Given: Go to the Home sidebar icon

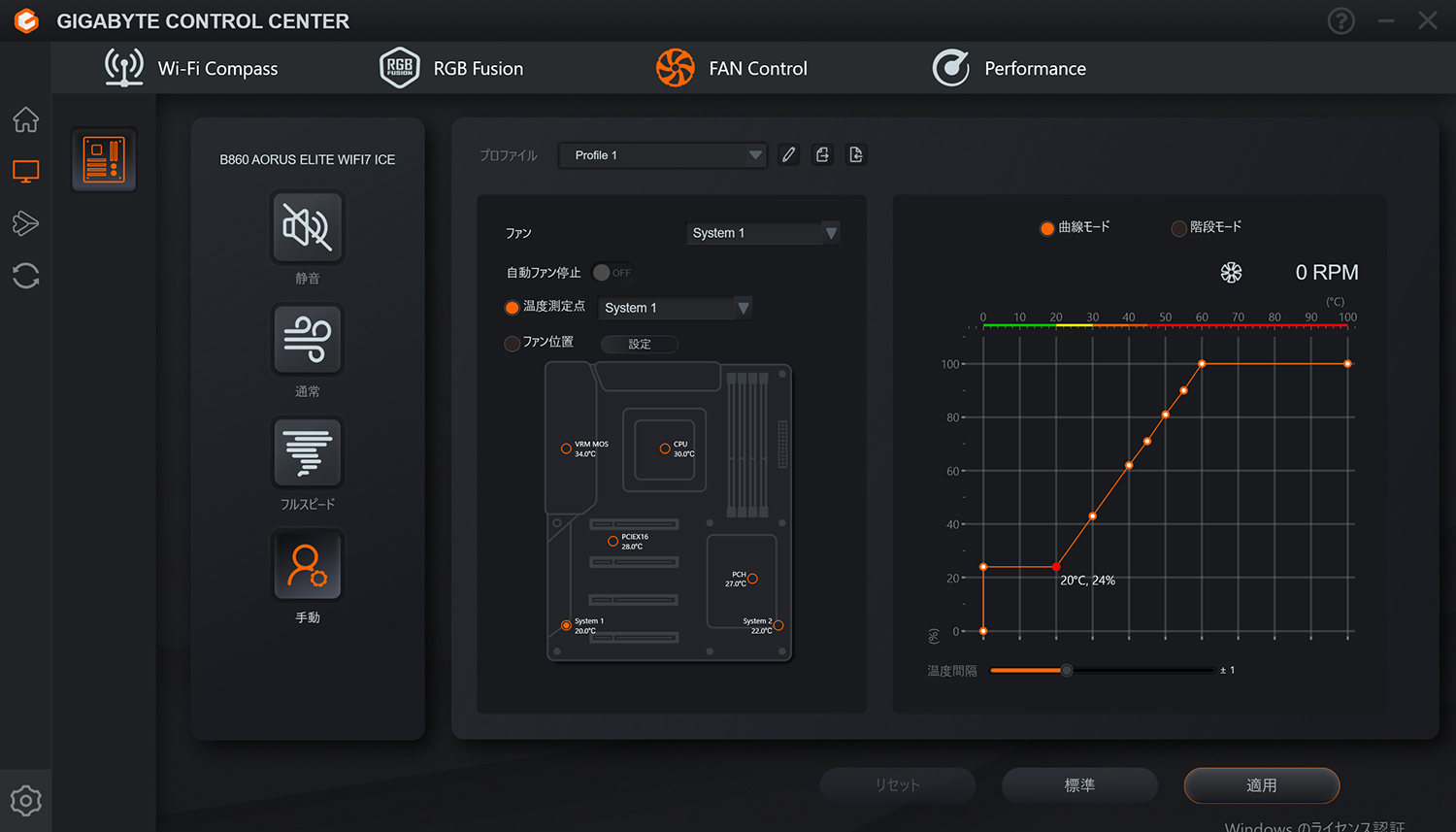Looking at the screenshot, I should click(x=26, y=119).
